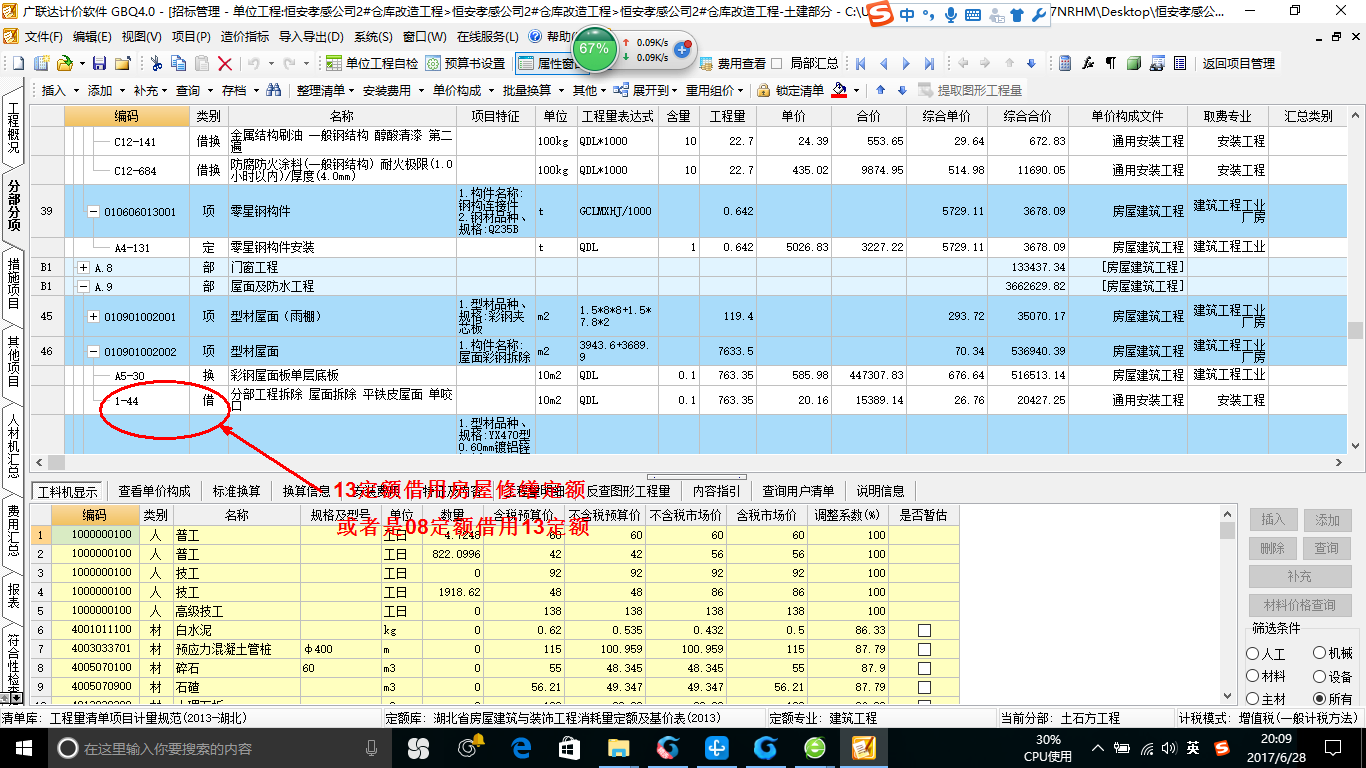This screenshot has height=768, width=1366.
Task: Jump to last record navigation arrow
Action: [x=931, y=63]
